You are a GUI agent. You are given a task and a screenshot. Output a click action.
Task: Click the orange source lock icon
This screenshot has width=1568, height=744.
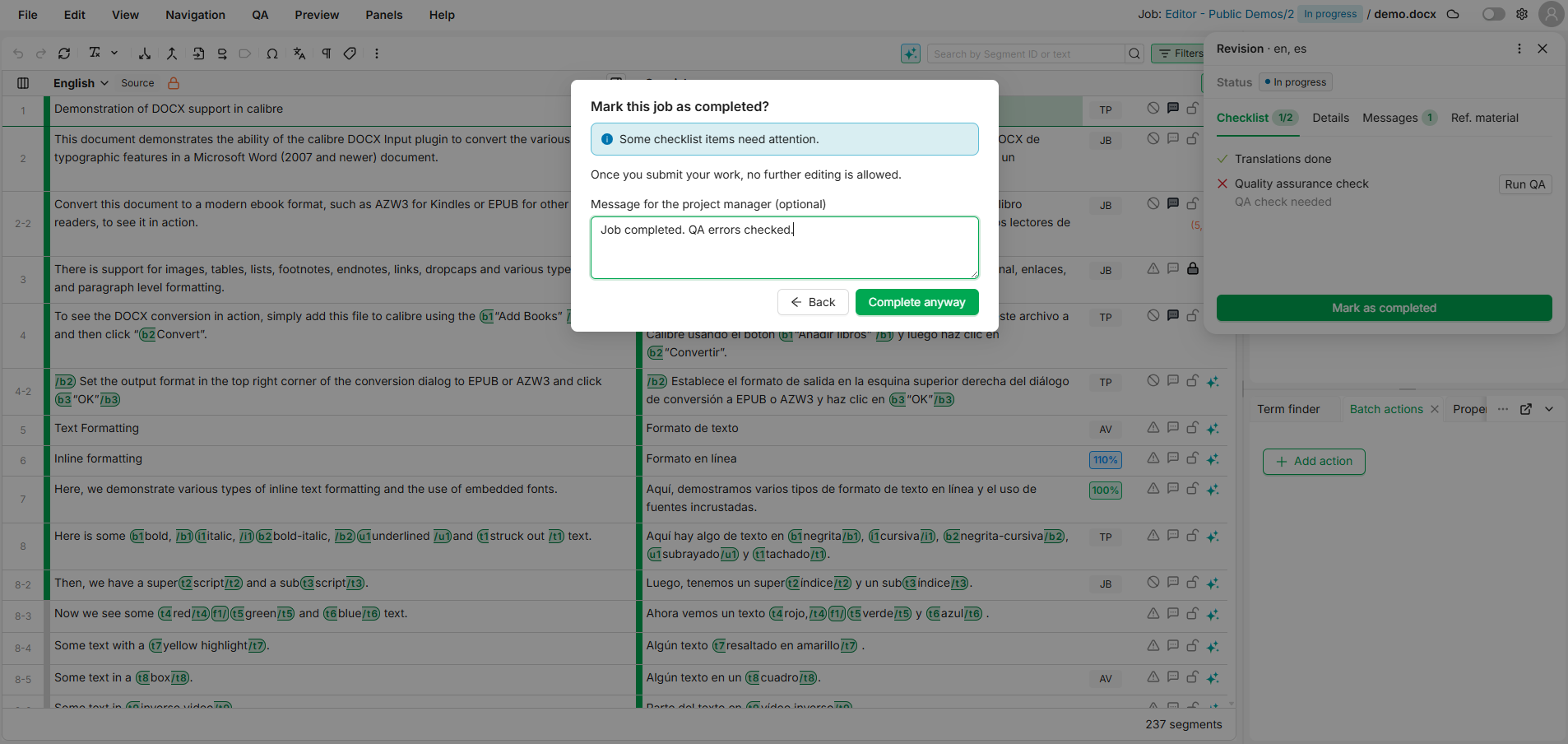click(174, 83)
